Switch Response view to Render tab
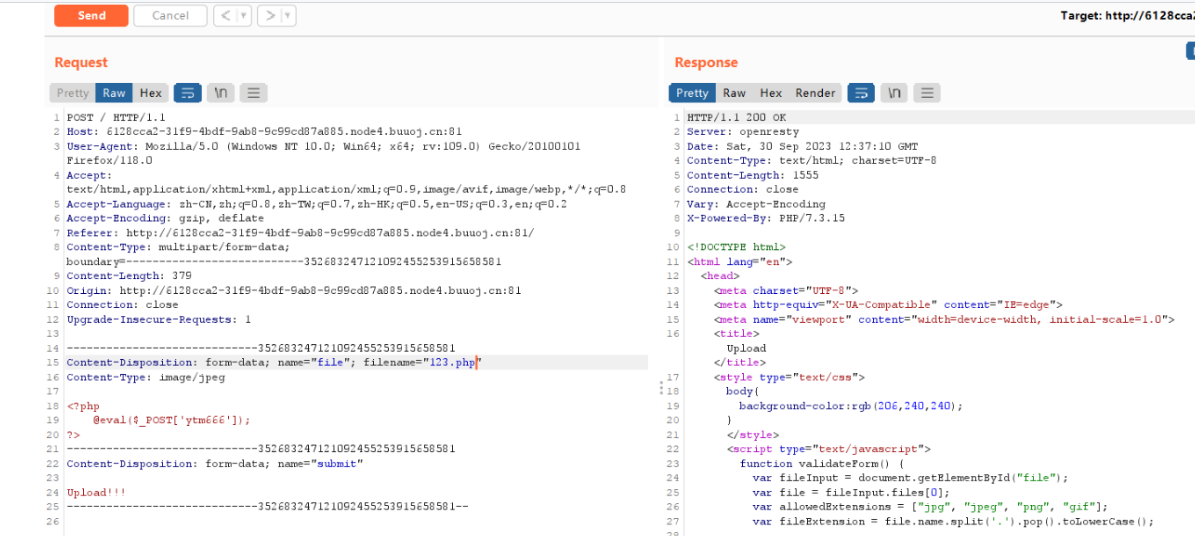 click(x=815, y=93)
